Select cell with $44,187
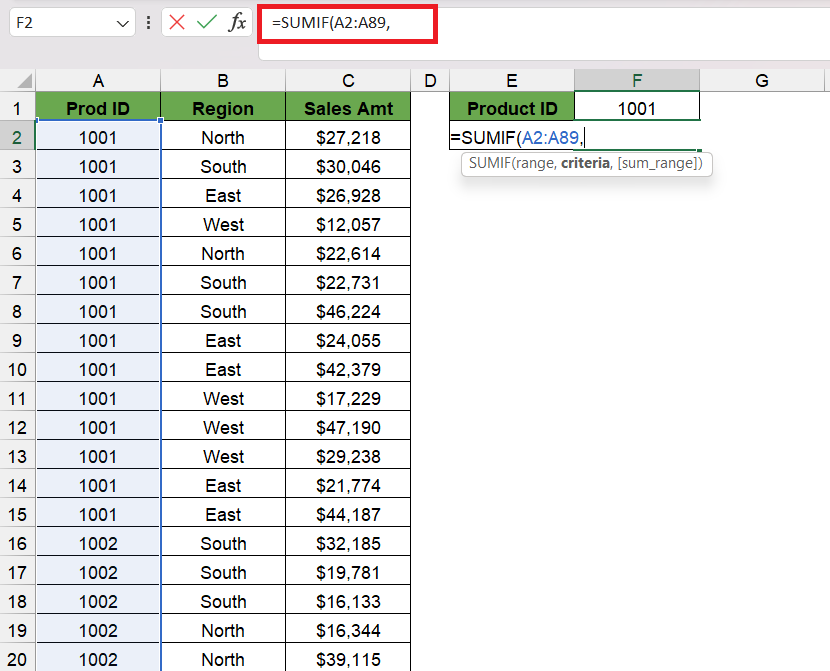830x671 pixels. [x=348, y=514]
